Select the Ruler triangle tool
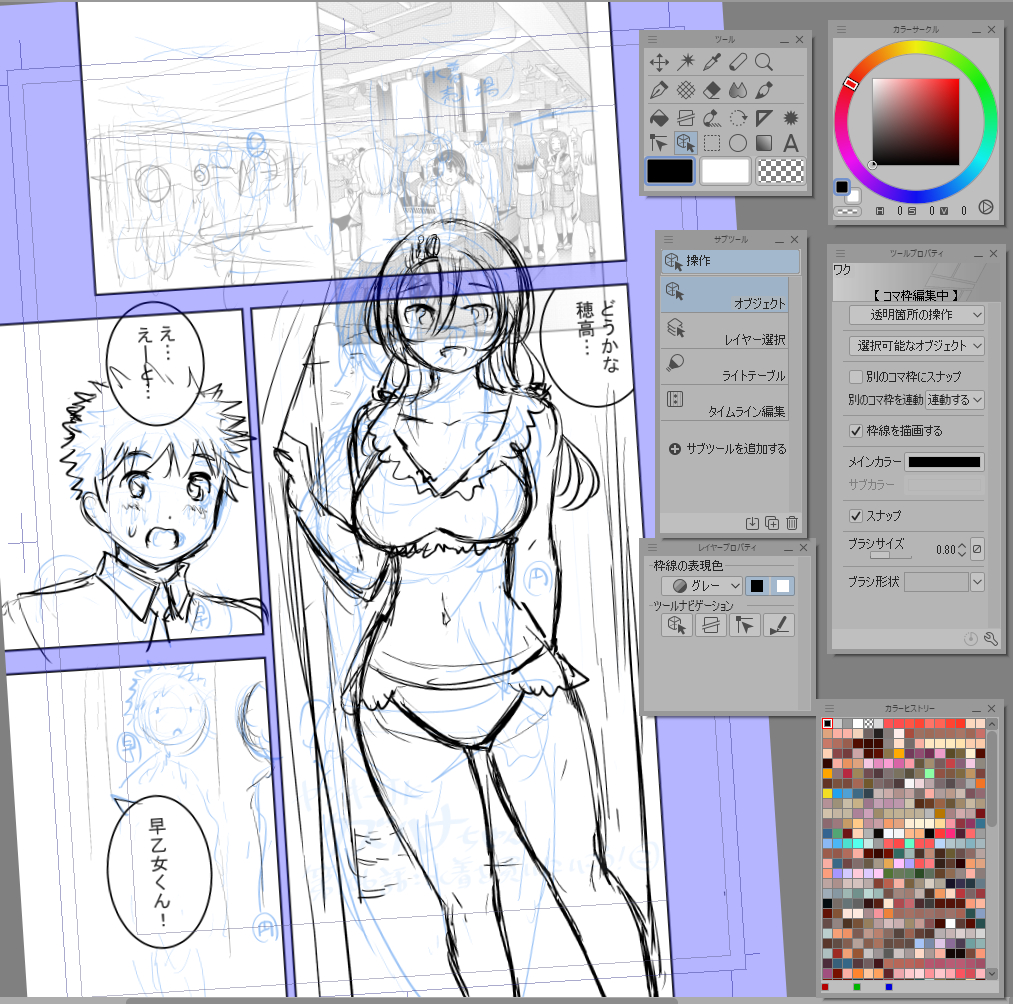The image size is (1013, 1004). click(x=764, y=118)
